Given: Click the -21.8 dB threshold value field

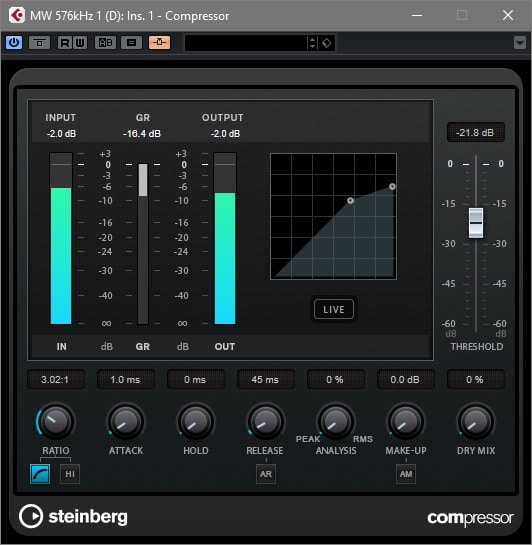Looking at the screenshot, I should pos(475,132).
